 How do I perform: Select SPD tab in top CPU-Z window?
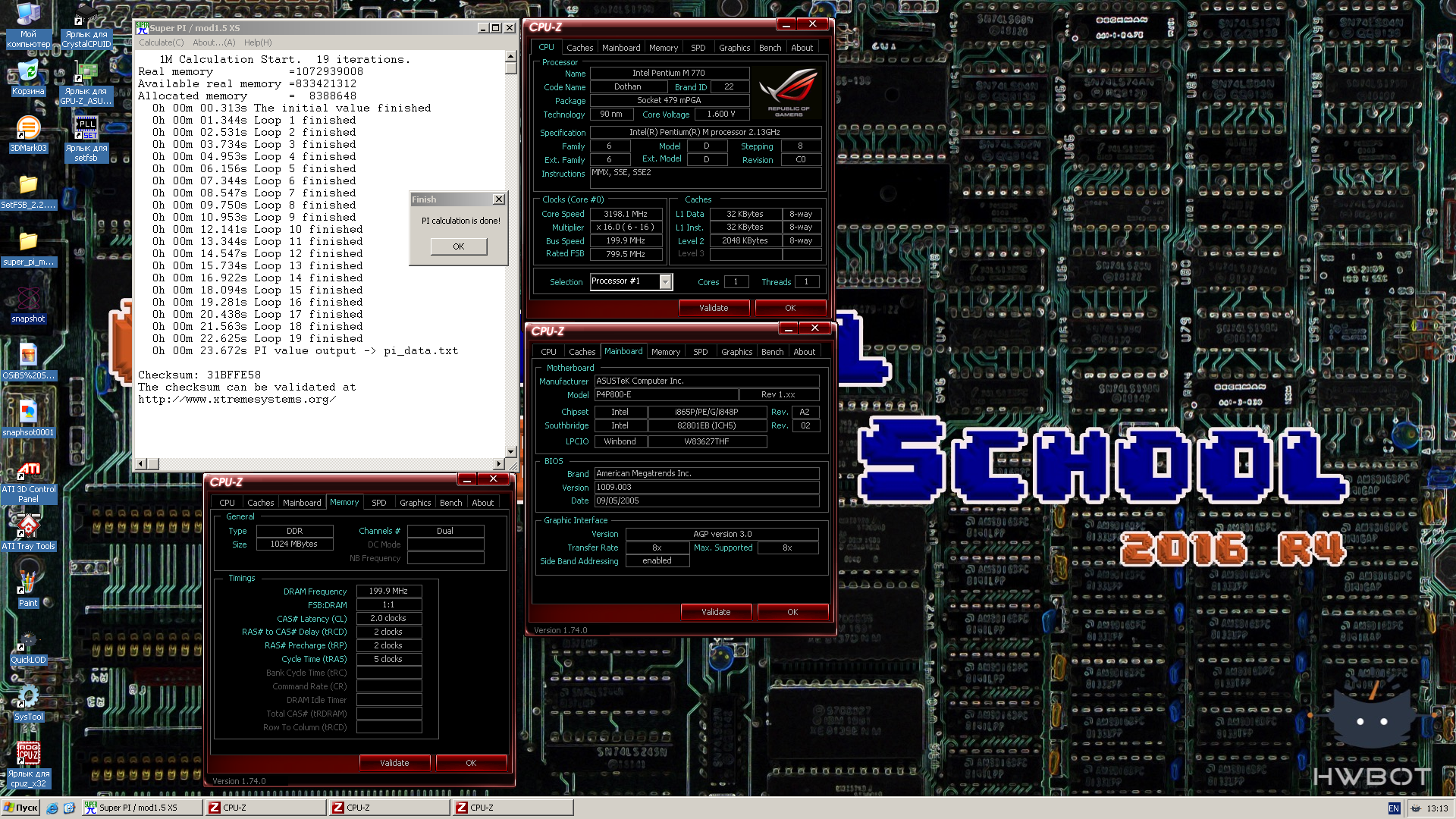click(698, 48)
